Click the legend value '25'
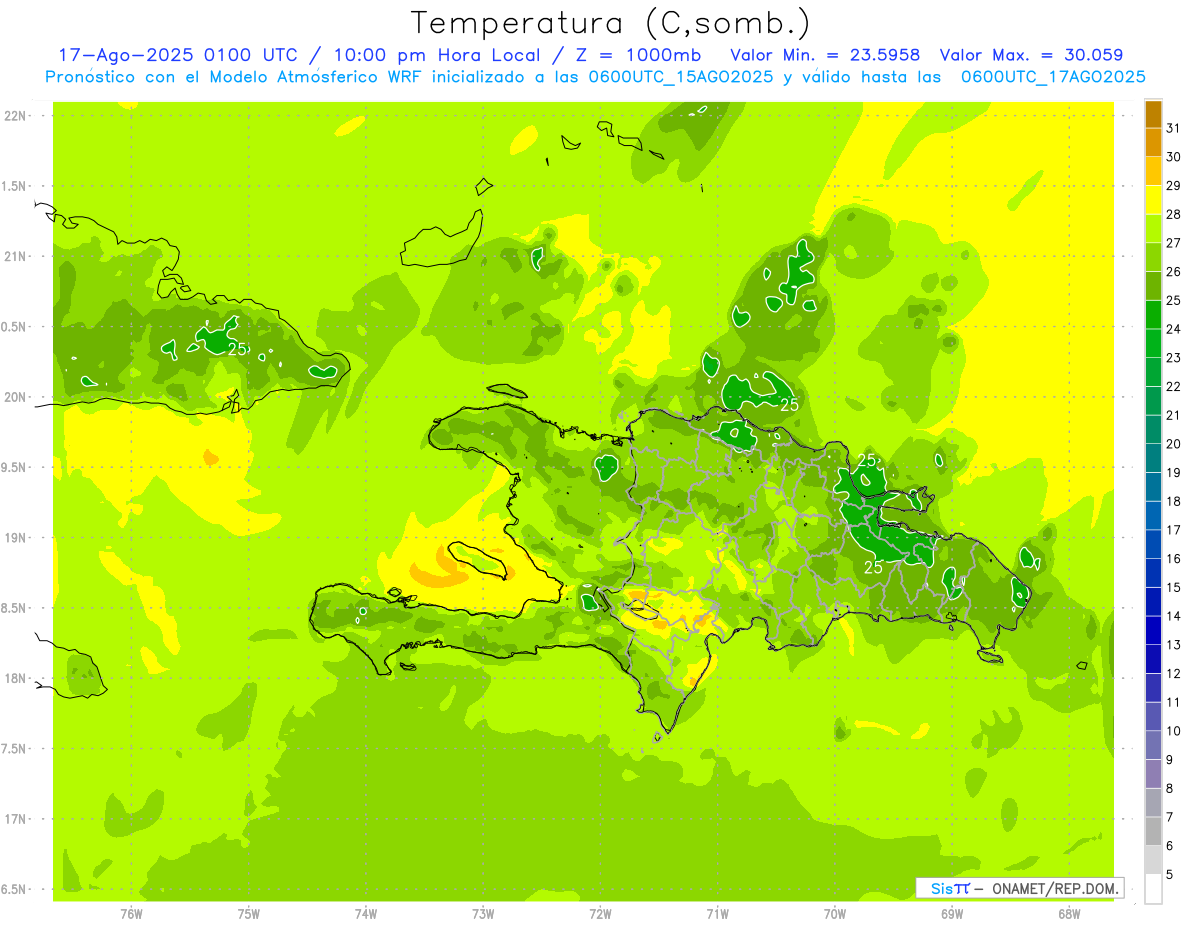This screenshot has width=1200, height=927. point(1174,300)
